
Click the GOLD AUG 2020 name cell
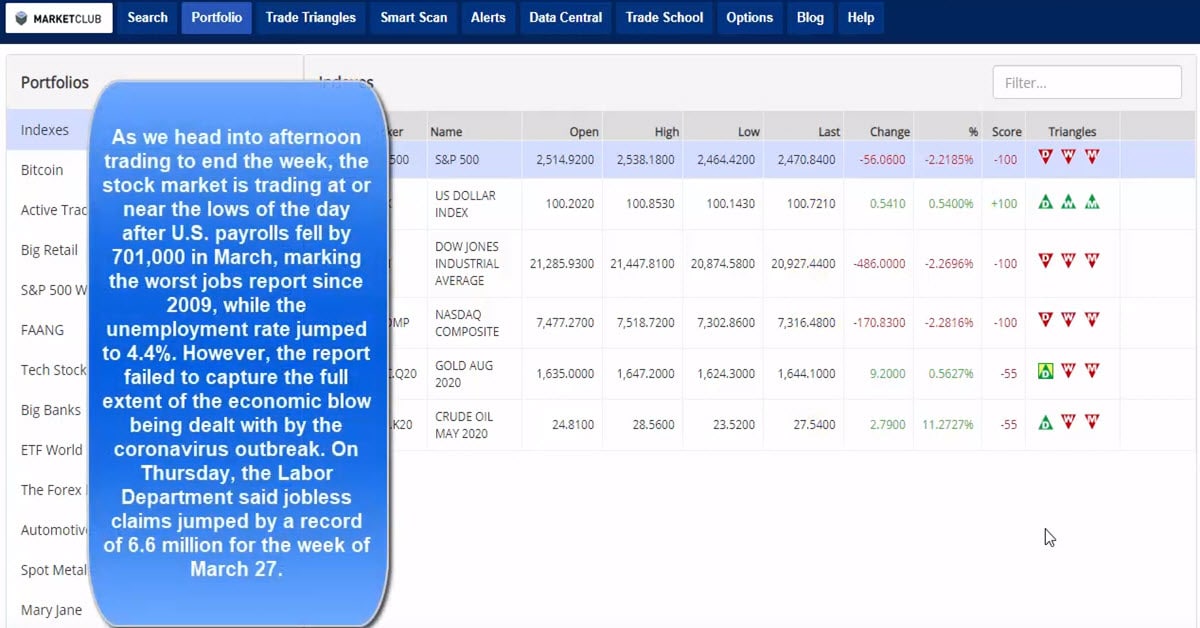464,373
